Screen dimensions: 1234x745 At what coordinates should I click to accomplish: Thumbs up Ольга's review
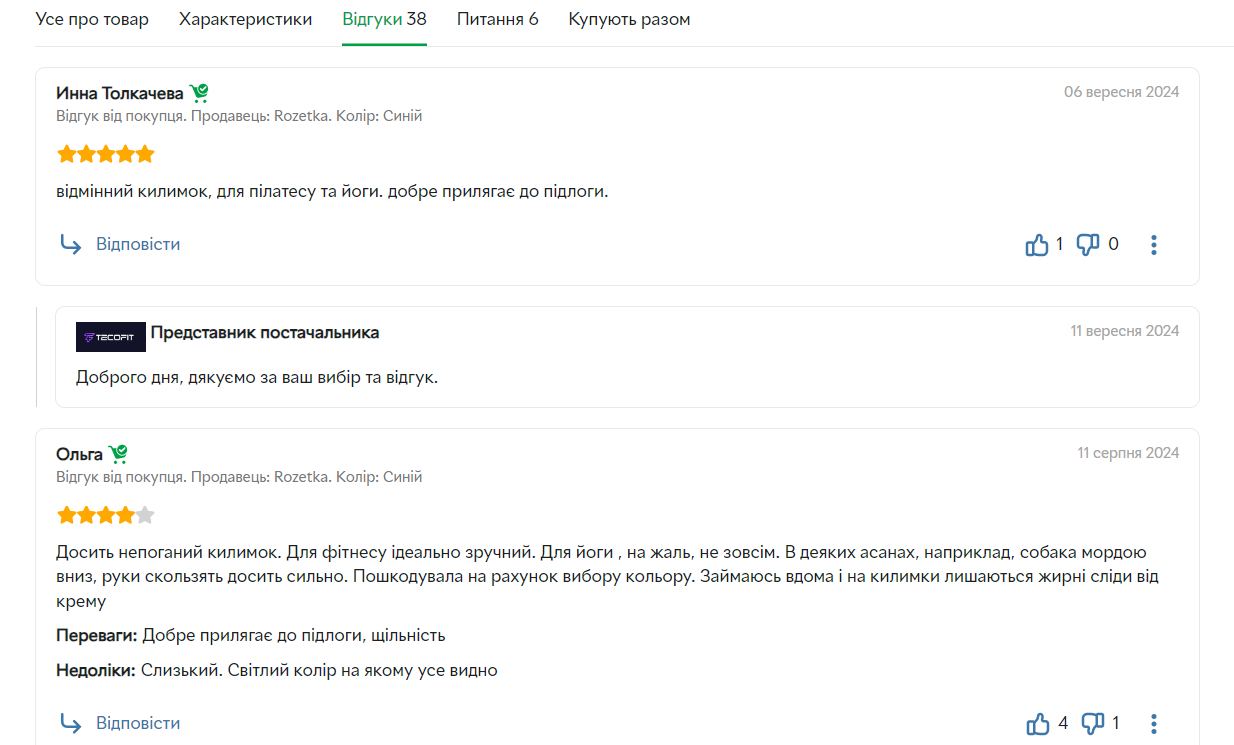click(x=1038, y=723)
